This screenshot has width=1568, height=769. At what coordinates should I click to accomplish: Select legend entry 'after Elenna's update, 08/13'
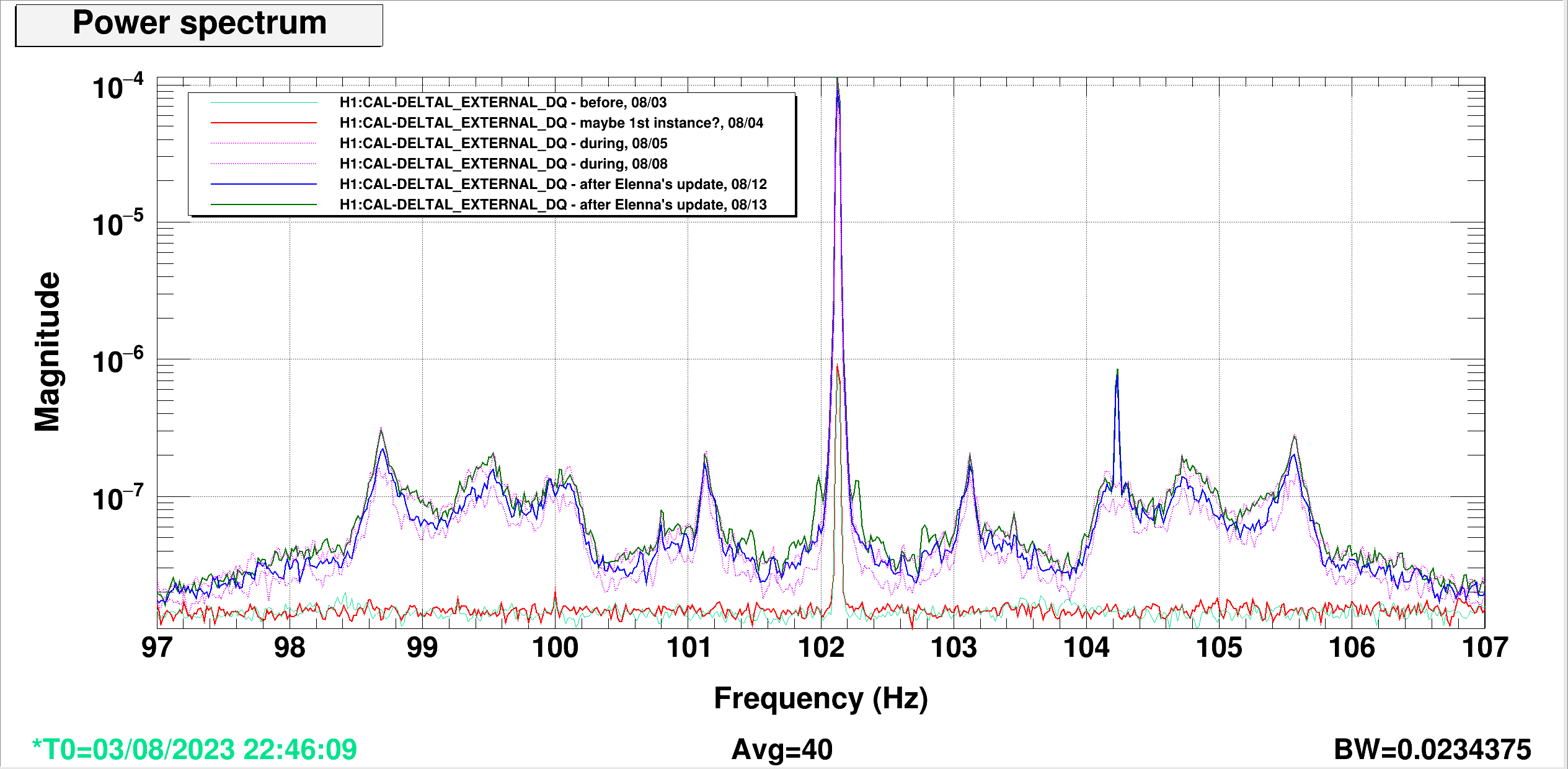point(553,204)
